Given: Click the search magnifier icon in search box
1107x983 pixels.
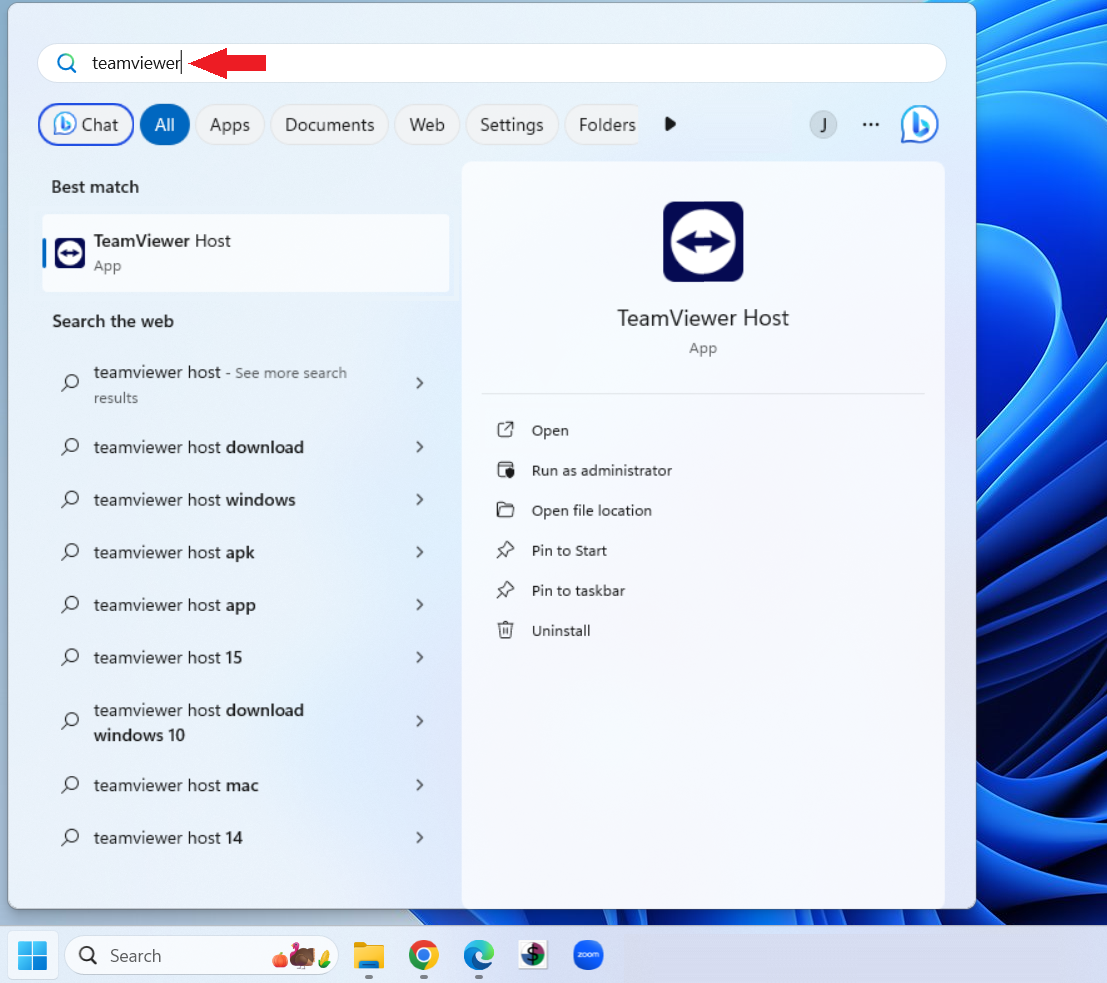Looking at the screenshot, I should click(x=66, y=63).
